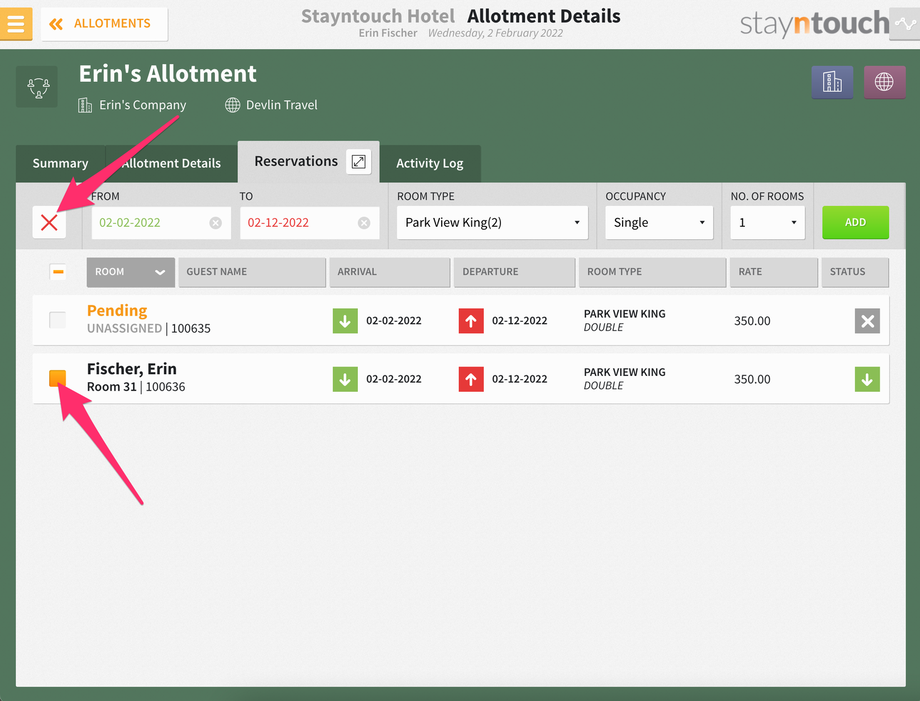Sort by ARRIVAL column
Screen dimensions: 920x701
[x=390, y=272]
